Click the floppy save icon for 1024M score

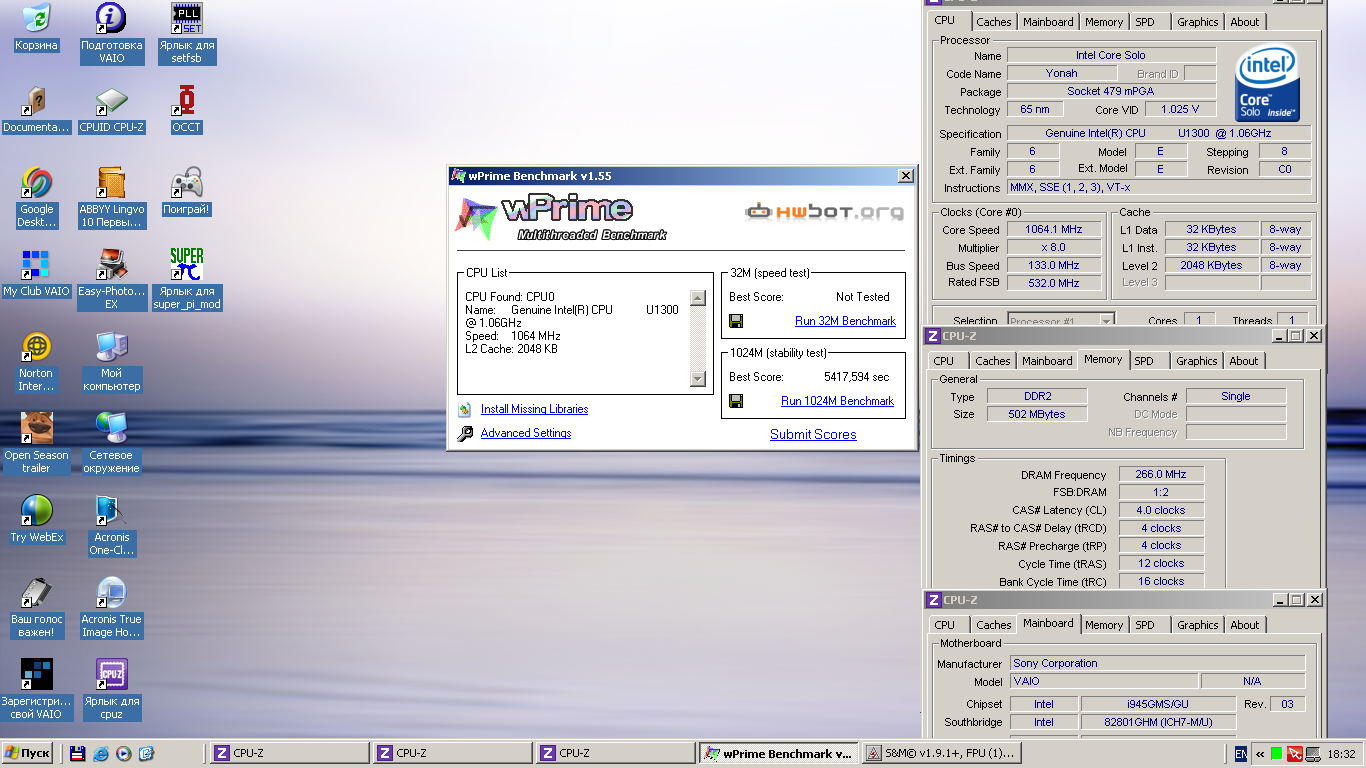point(736,401)
